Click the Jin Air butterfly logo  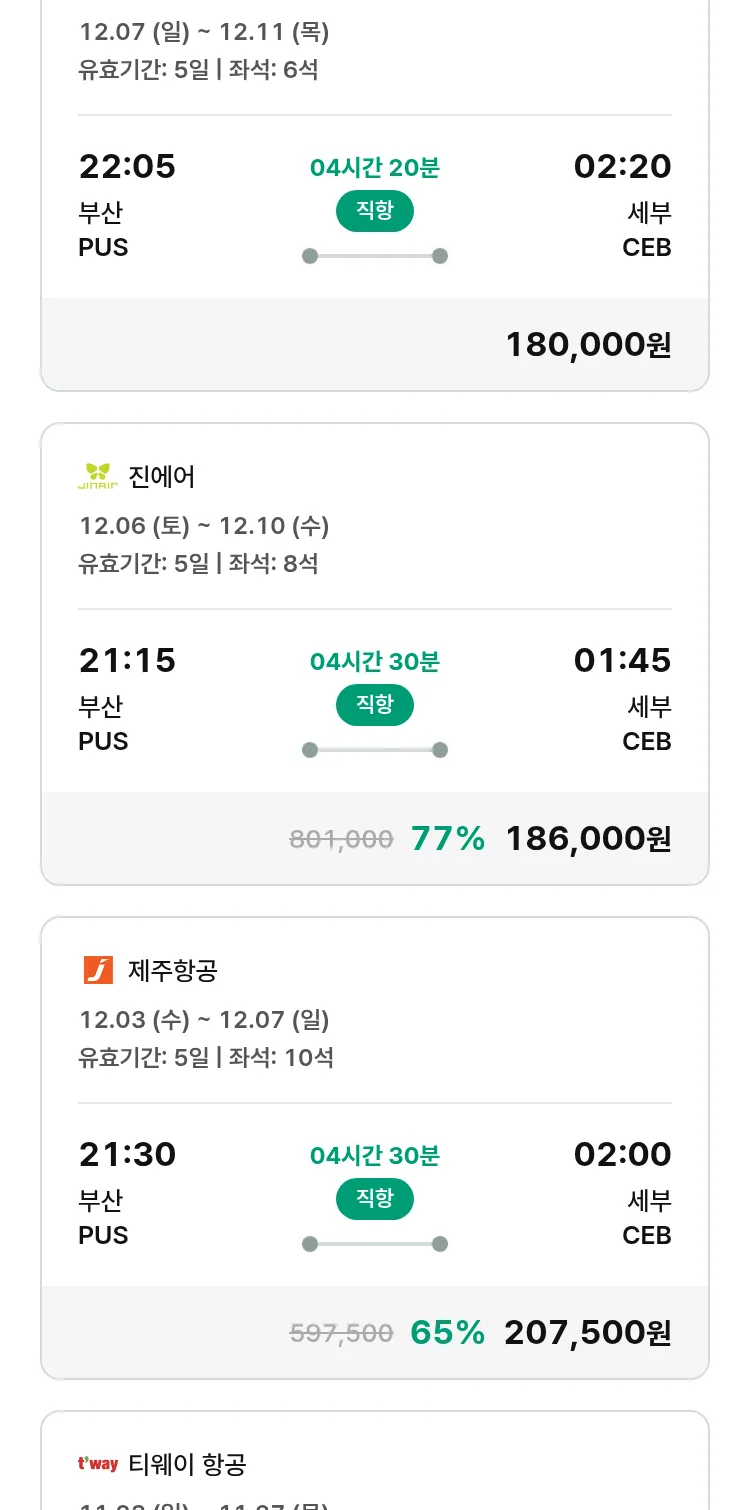(x=98, y=477)
